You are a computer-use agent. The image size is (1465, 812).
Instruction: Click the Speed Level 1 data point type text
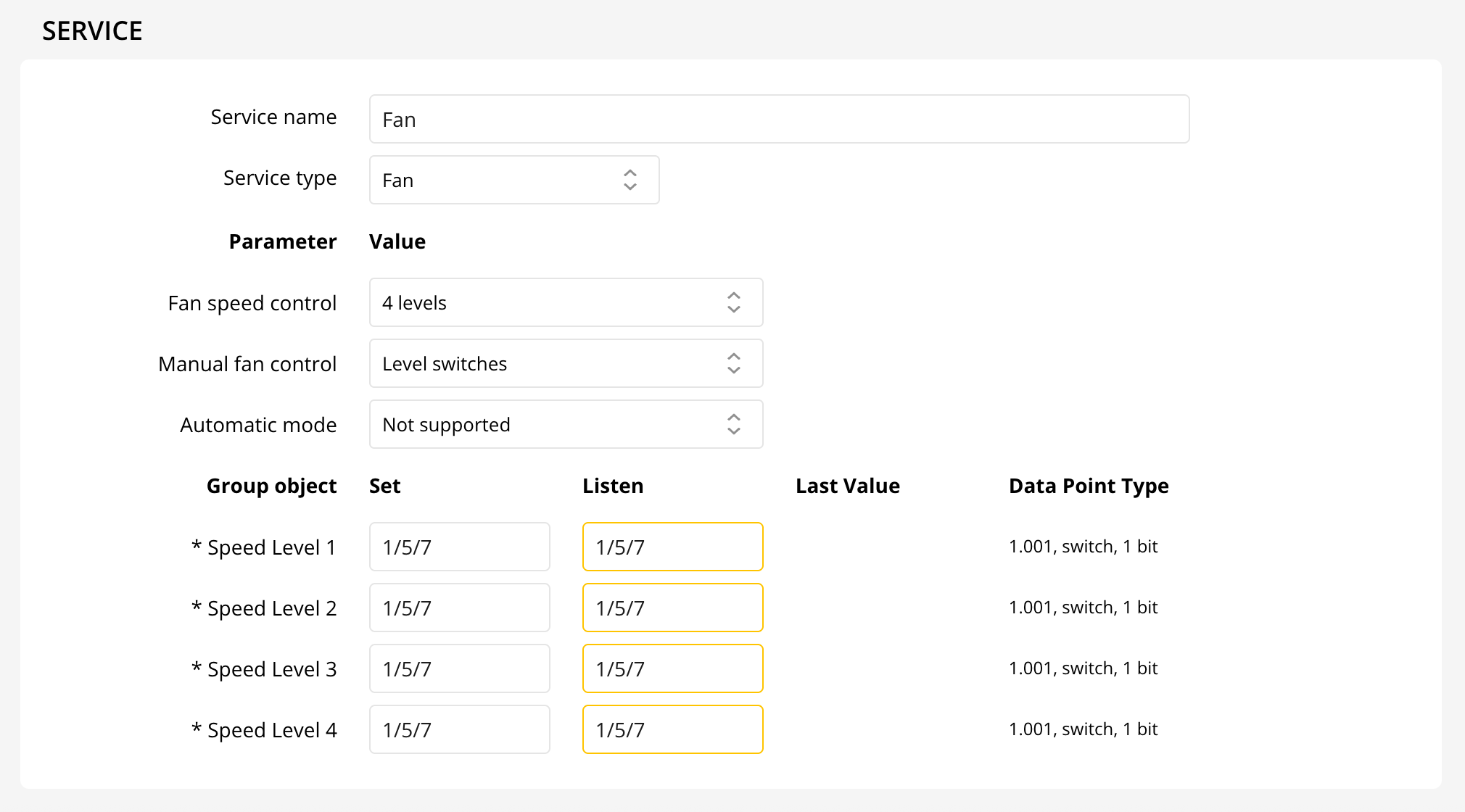(1082, 547)
